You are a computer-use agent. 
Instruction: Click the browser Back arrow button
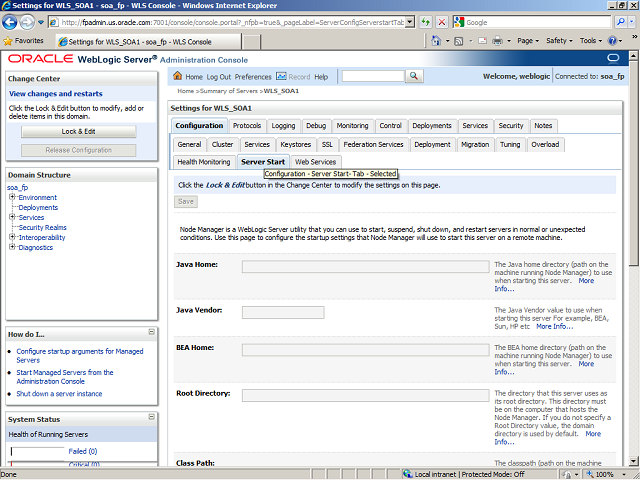tap(13, 21)
